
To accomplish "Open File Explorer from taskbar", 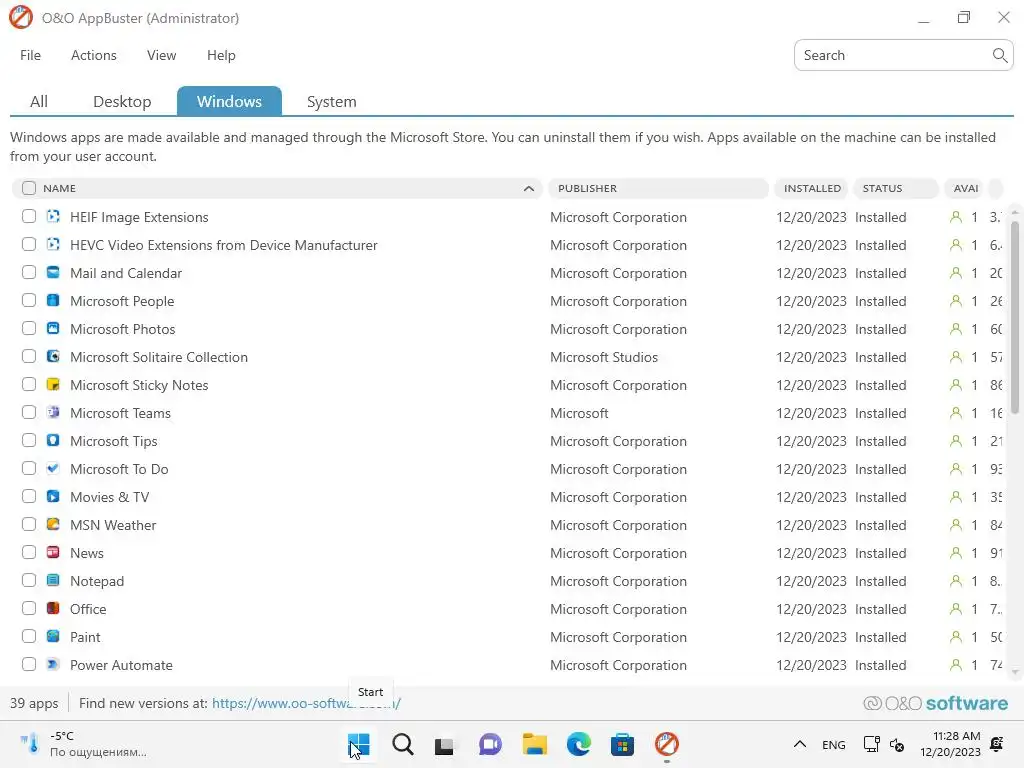I will click(x=534, y=744).
